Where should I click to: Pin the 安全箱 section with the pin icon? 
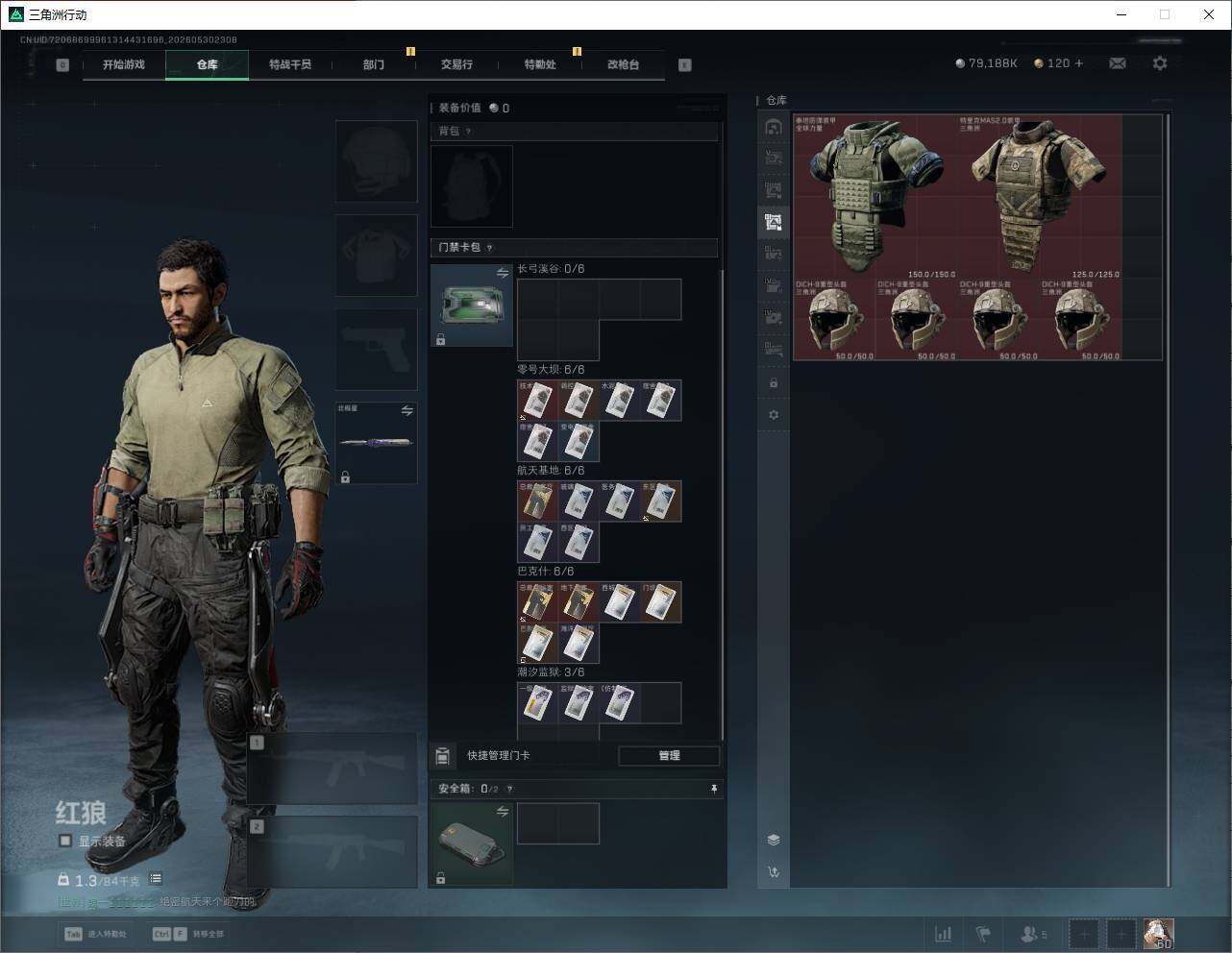point(714,789)
